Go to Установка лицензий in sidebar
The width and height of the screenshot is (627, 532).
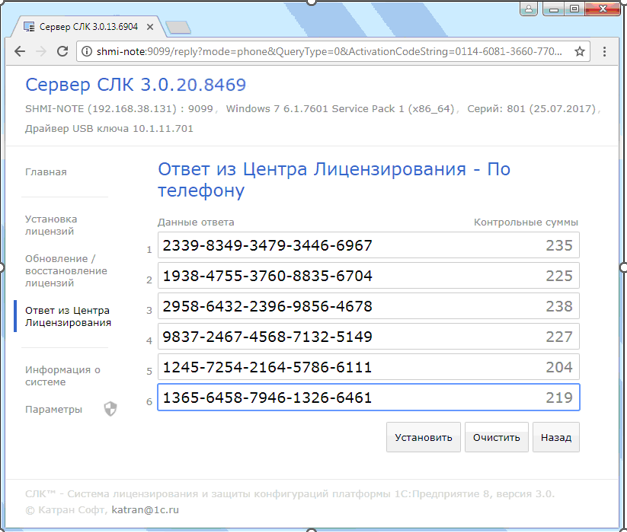(51, 225)
